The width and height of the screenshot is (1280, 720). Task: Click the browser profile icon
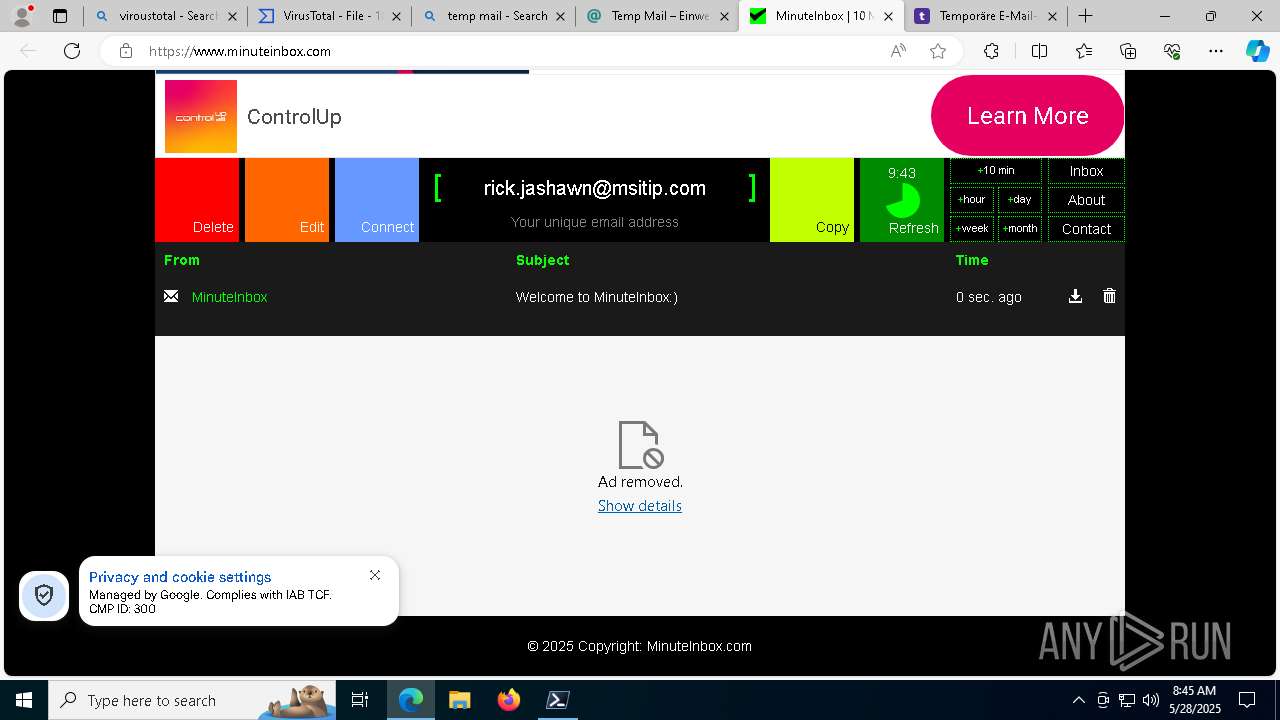click(x=22, y=16)
